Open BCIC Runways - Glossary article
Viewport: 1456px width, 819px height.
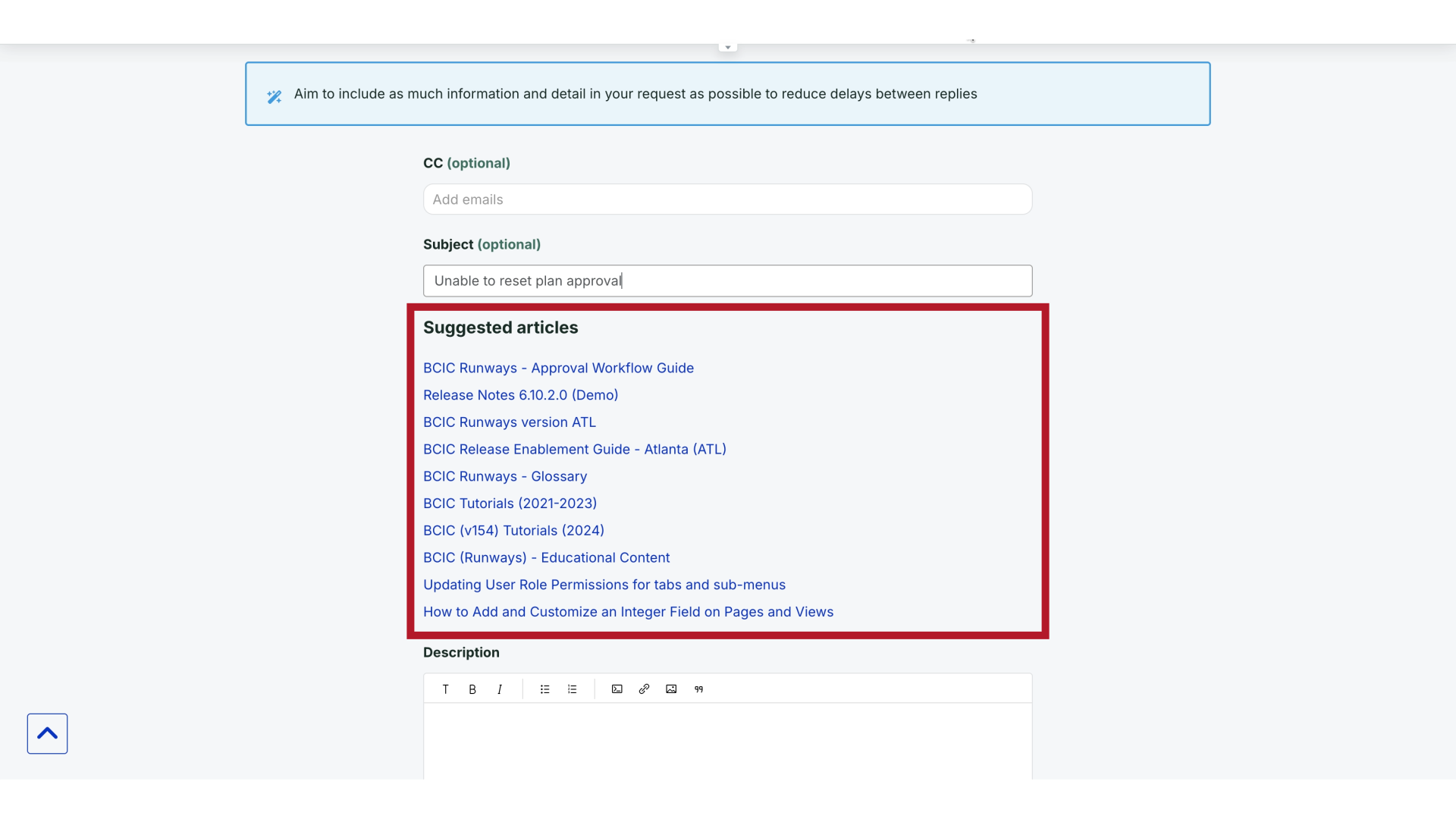[505, 476]
